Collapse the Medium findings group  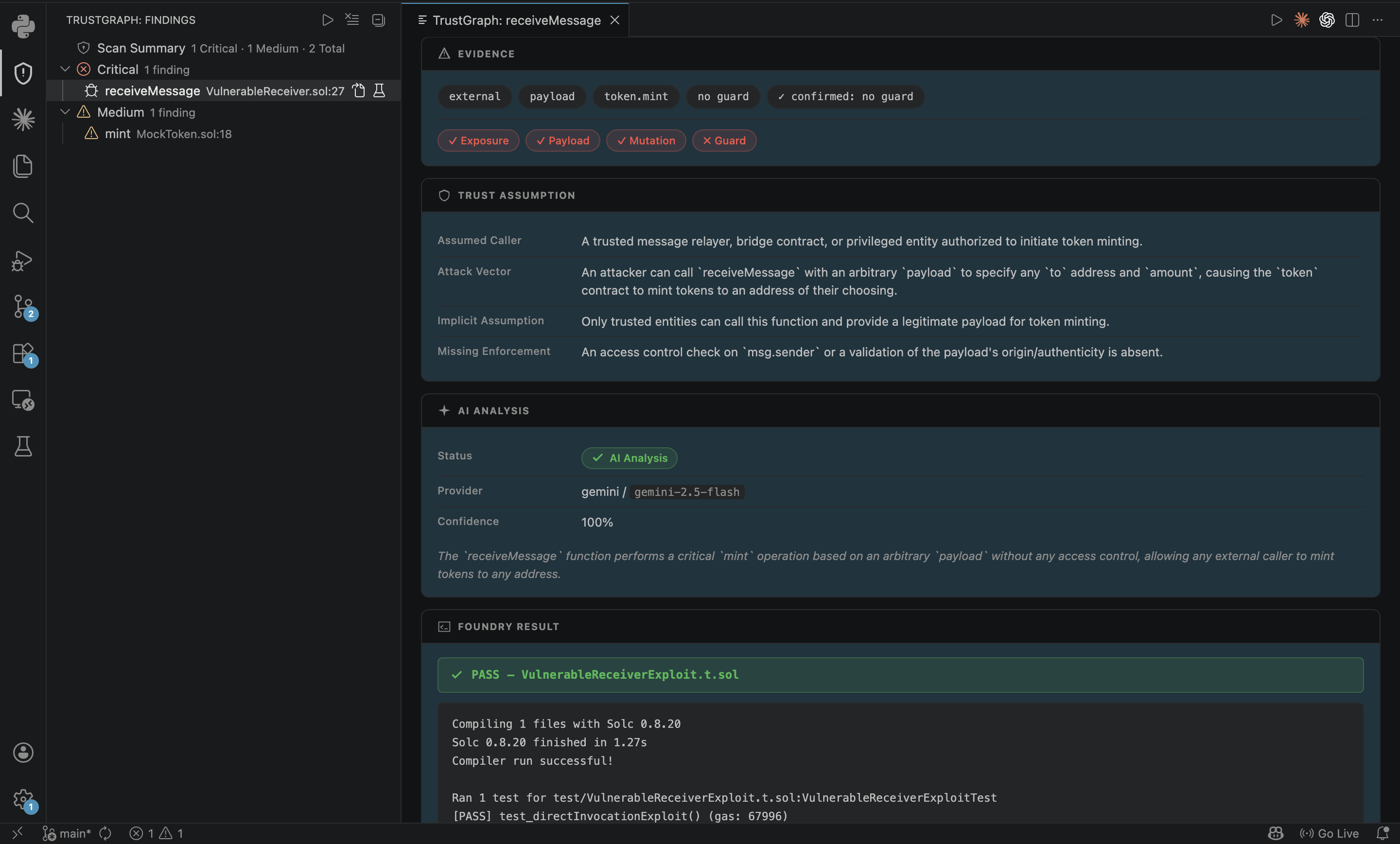[65, 112]
